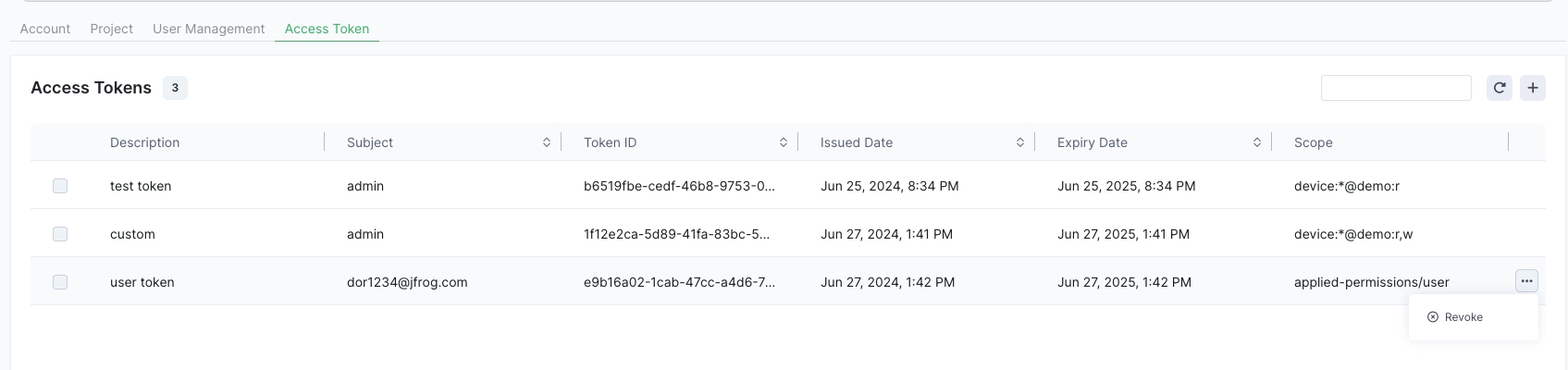
Task: Go to the Project tab
Action: 112,29
